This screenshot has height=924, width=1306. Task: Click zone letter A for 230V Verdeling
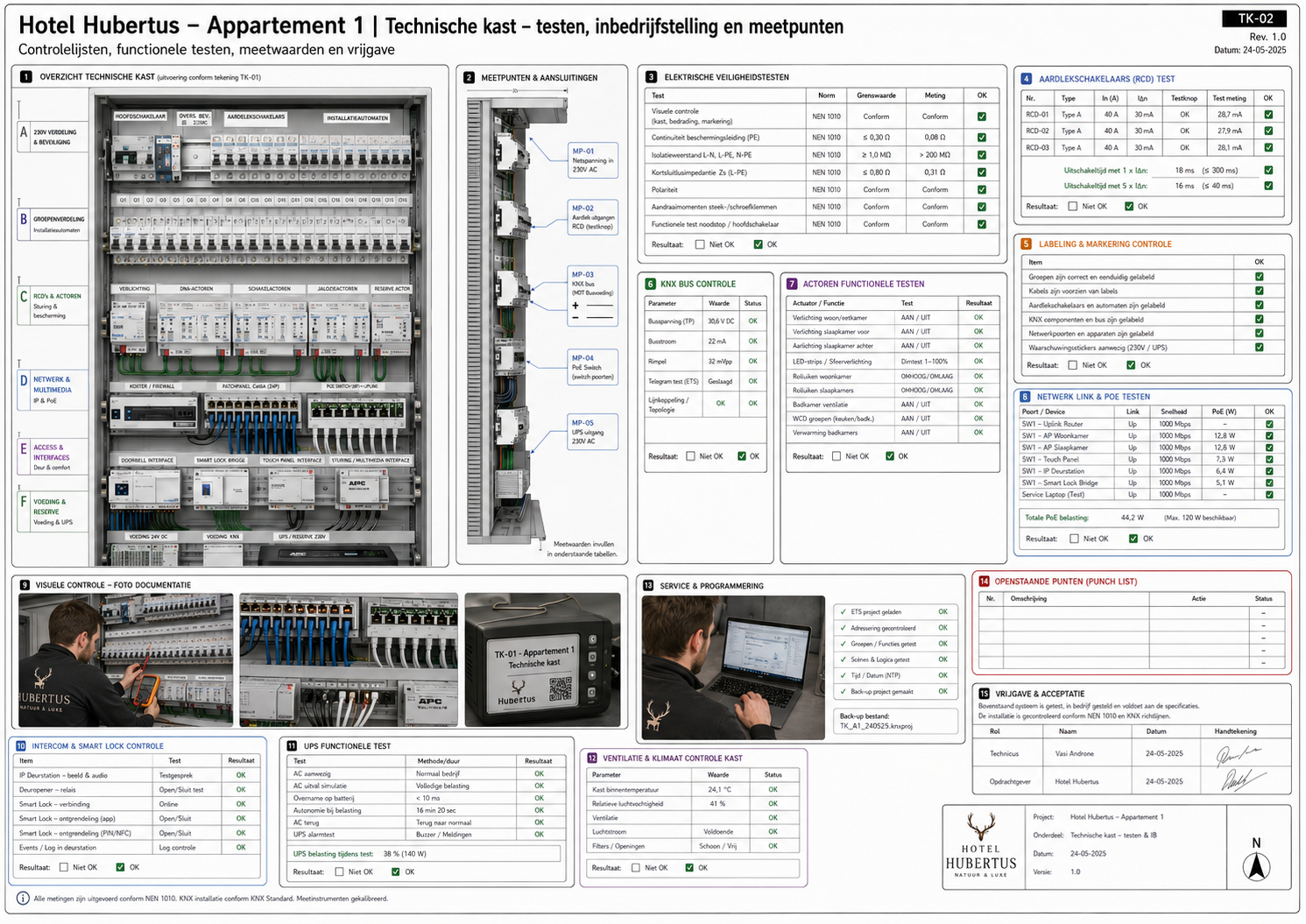(x=24, y=131)
